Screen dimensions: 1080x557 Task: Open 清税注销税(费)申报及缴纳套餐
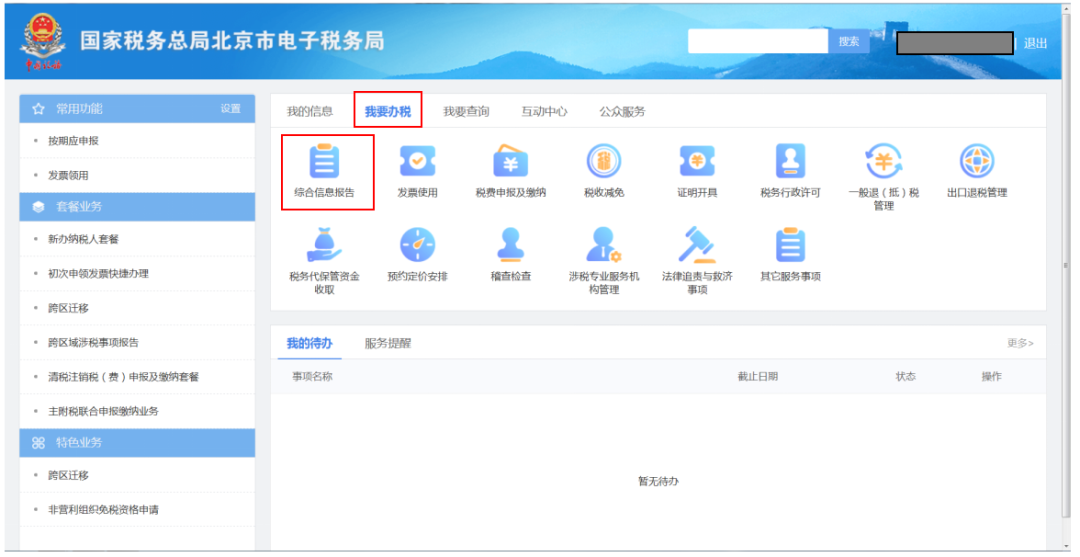coord(123,377)
